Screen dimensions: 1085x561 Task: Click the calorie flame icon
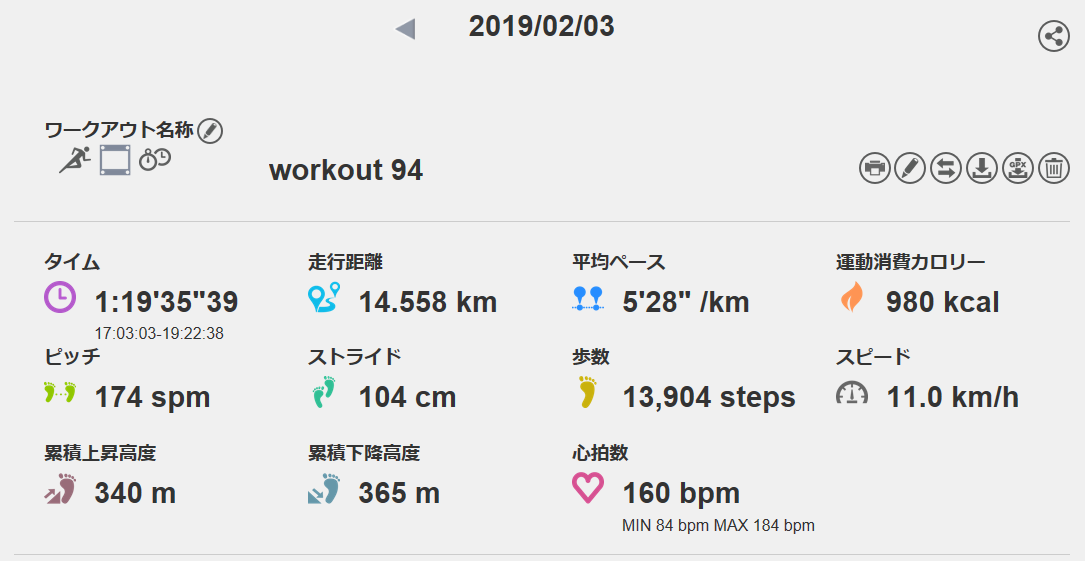tap(852, 298)
